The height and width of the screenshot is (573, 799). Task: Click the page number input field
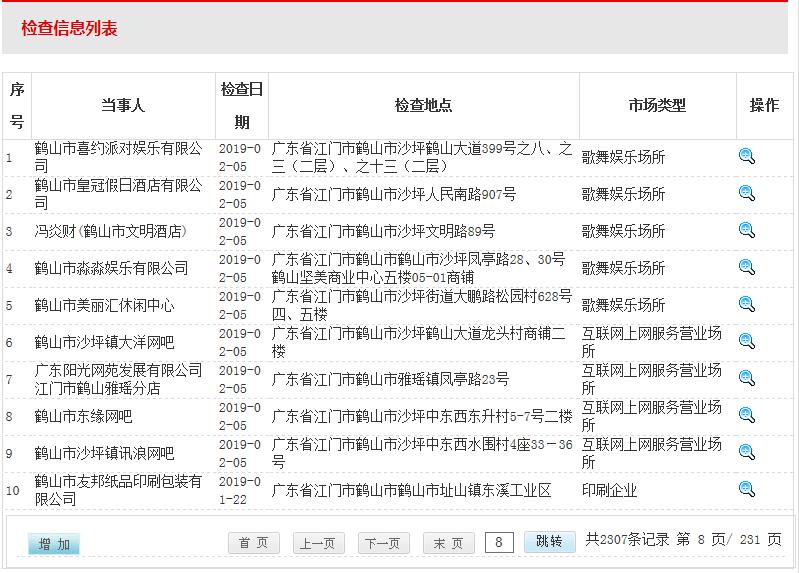(499, 542)
